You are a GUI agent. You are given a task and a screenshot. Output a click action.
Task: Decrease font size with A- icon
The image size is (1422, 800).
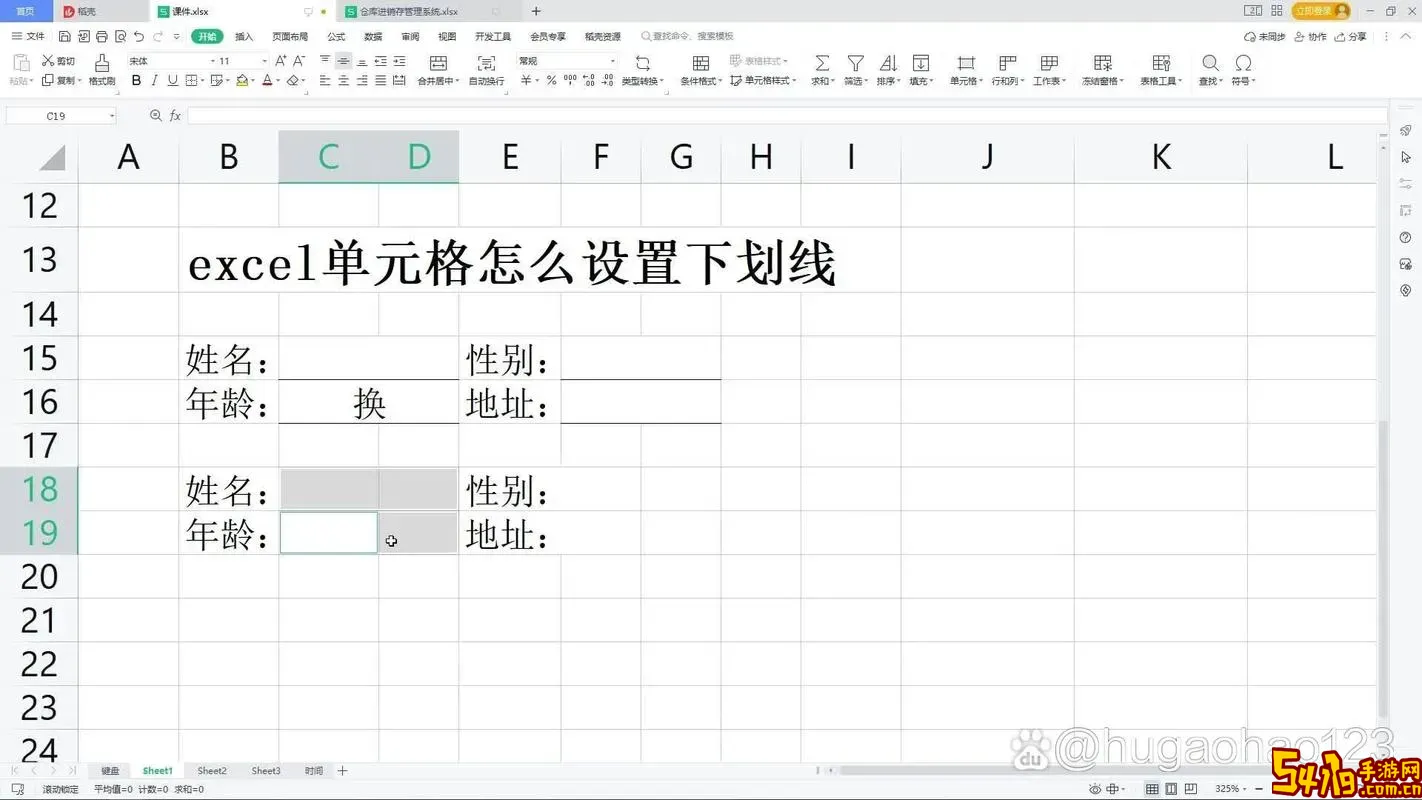298,61
